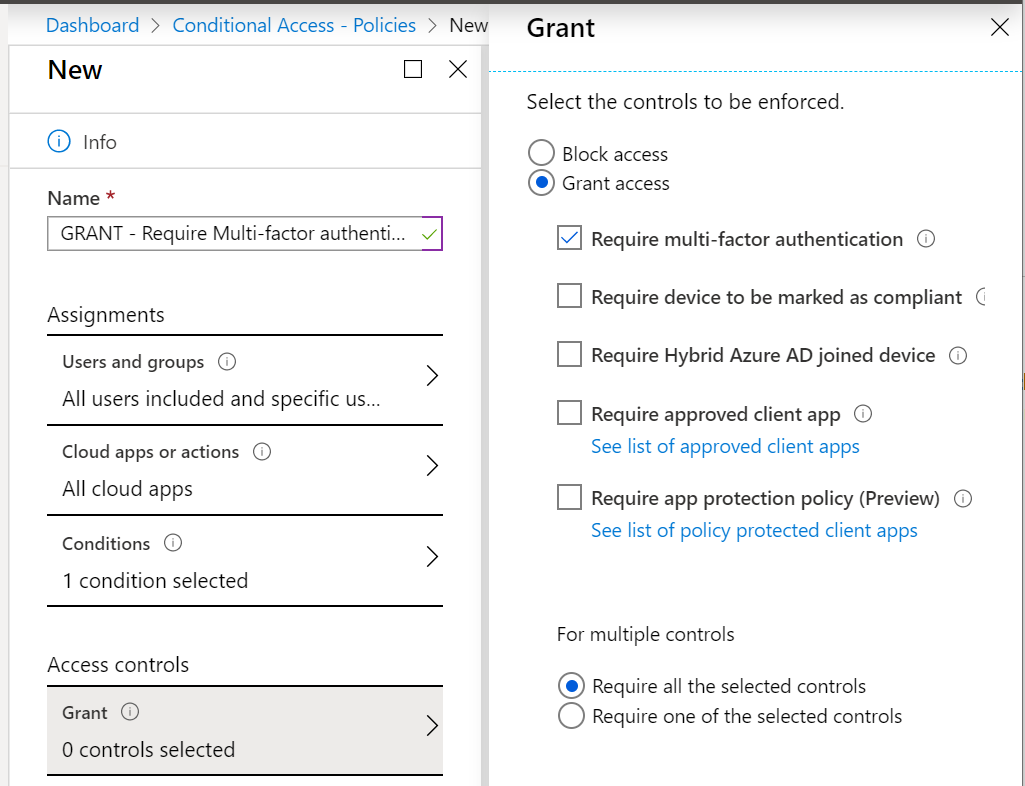
Task: Click the '1 condition selected' value
Action: [x=155, y=581]
